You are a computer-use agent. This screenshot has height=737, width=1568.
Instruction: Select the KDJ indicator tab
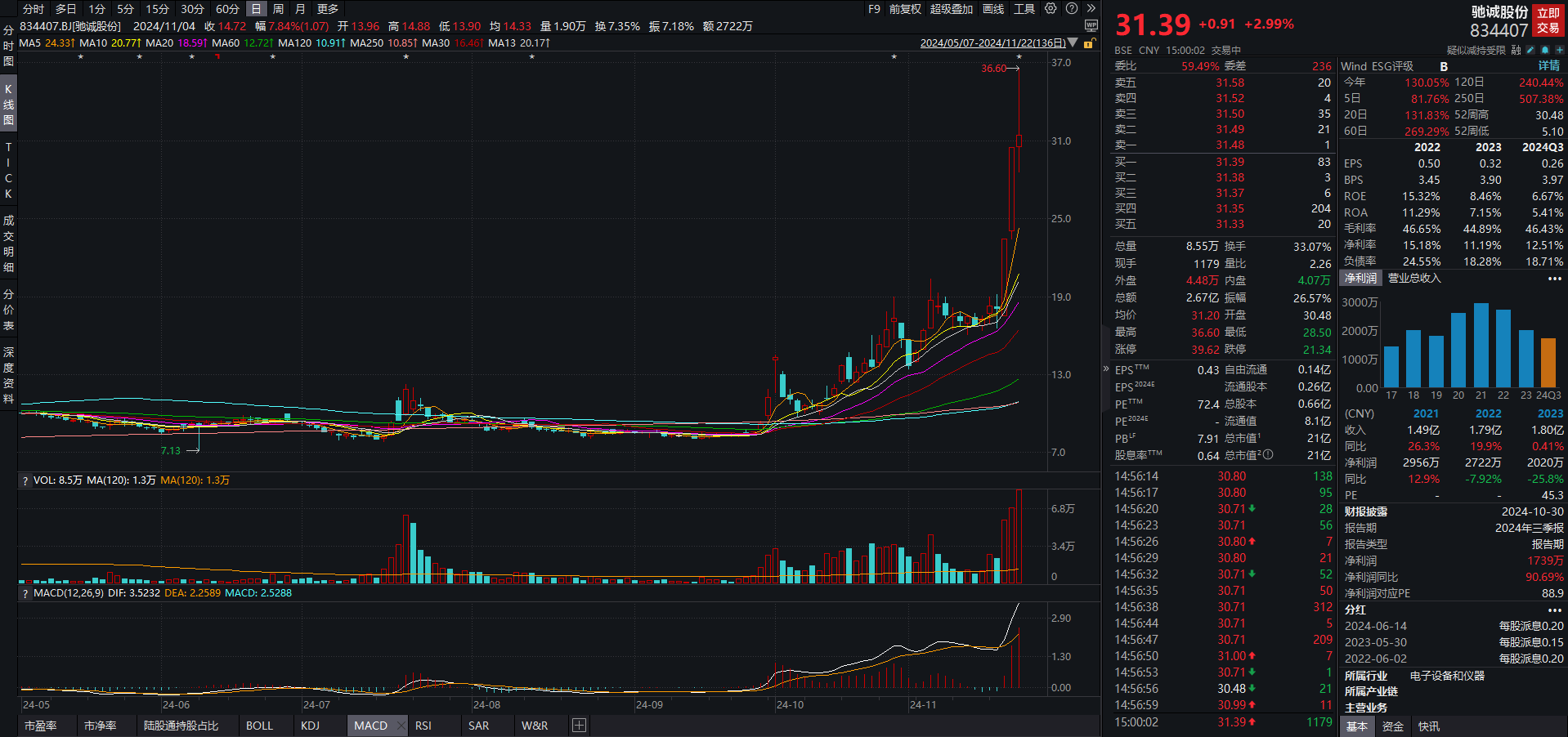tap(310, 726)
